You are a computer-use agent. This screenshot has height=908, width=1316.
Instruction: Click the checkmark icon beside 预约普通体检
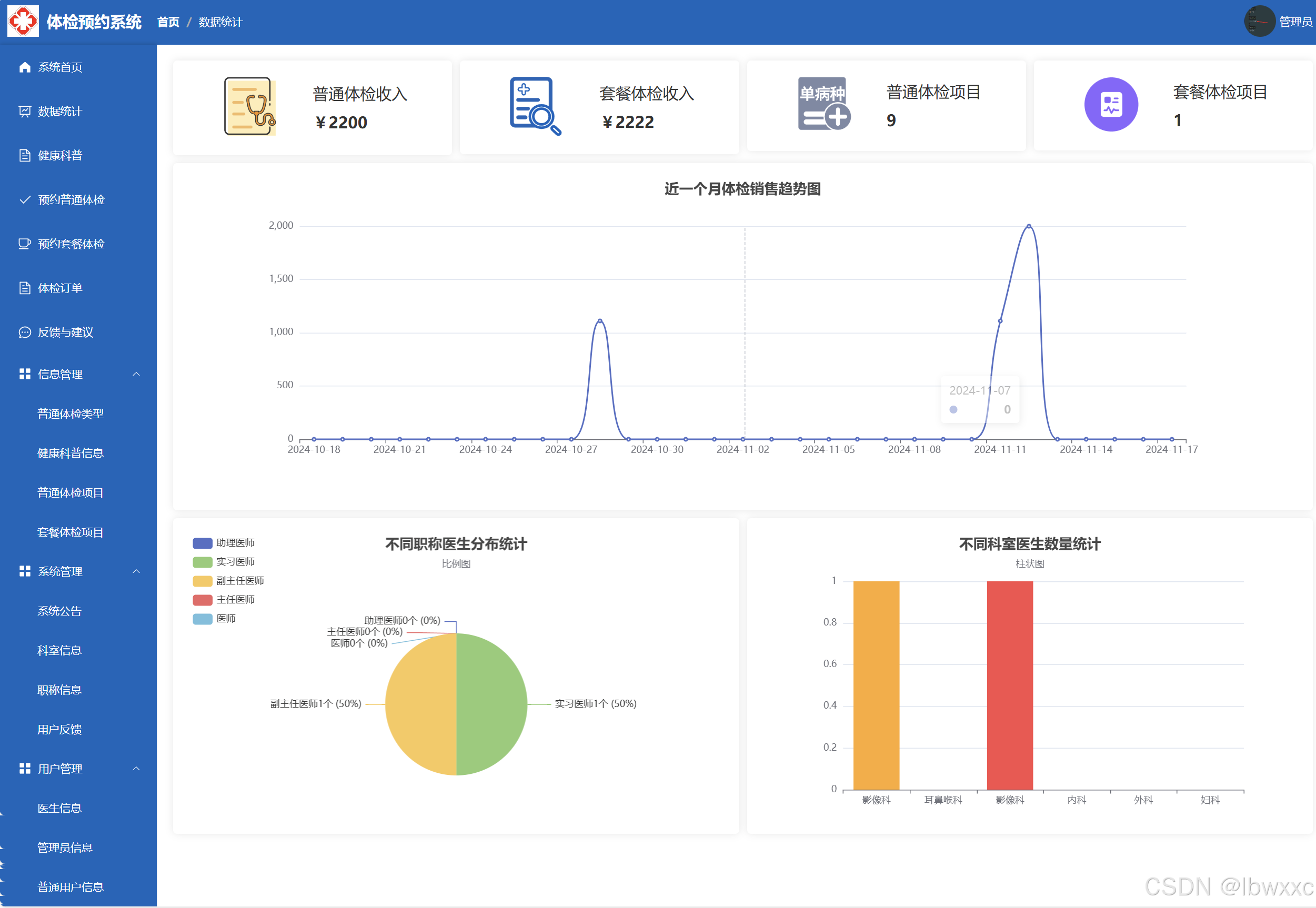[x=24, y=200]
